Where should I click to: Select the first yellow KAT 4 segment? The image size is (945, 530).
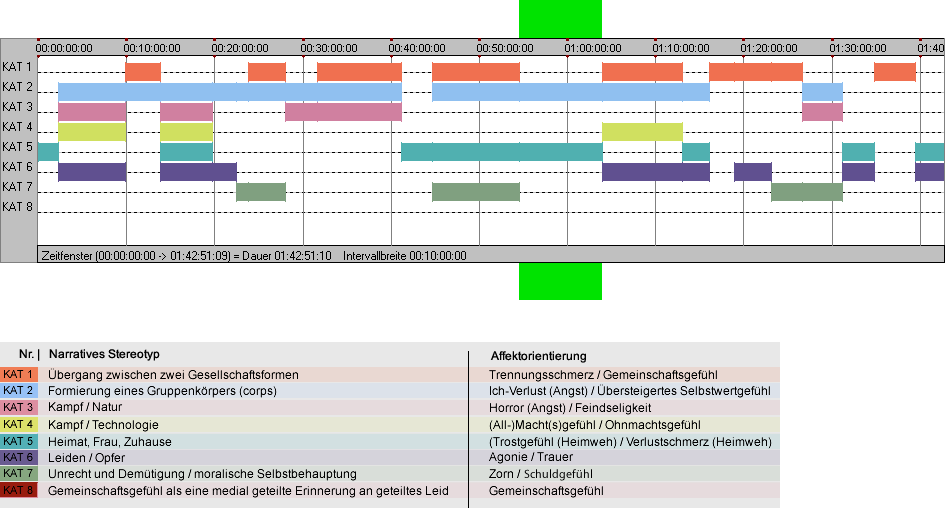point(92,131)
